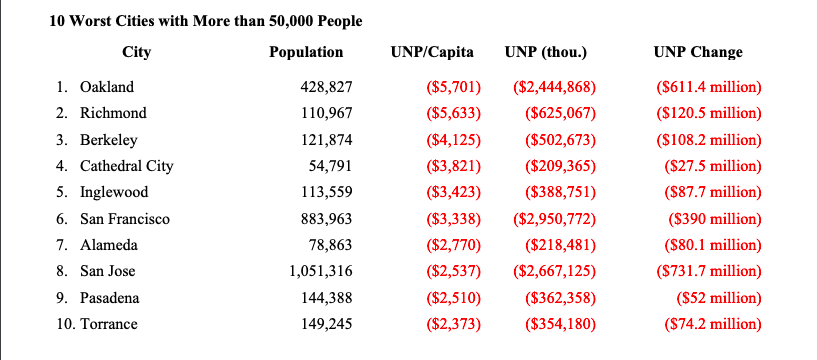The image size is (817, 360).
Task: Click the Population column header
Action: pos(306,53)
